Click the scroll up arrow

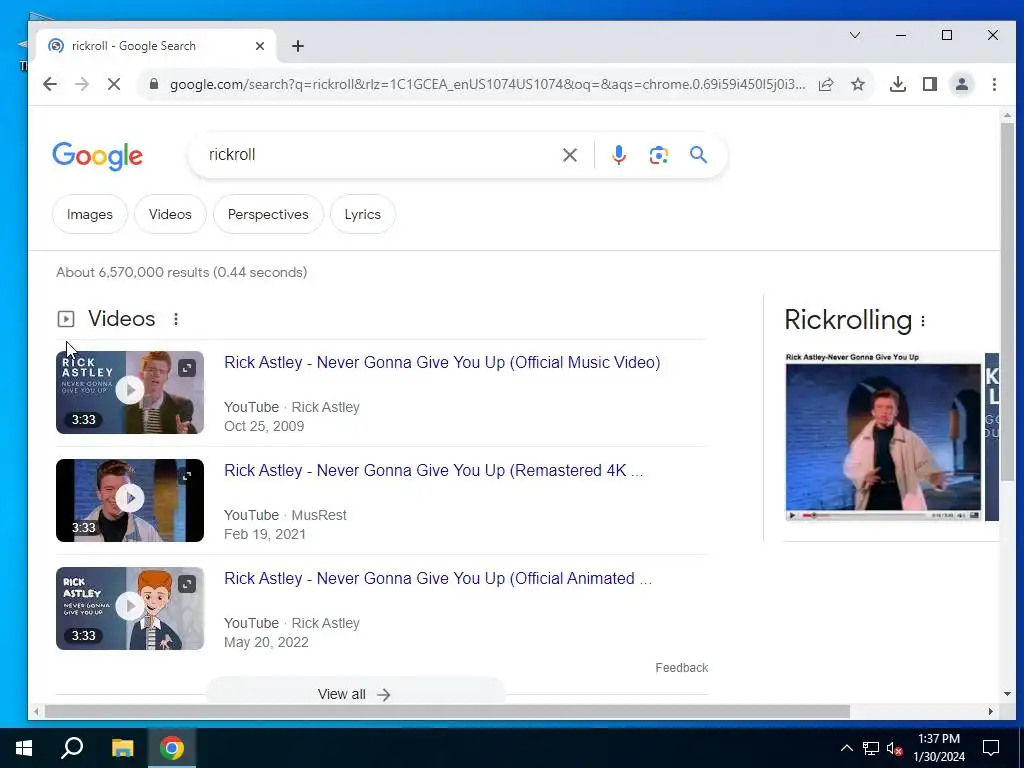(1008, 116)
